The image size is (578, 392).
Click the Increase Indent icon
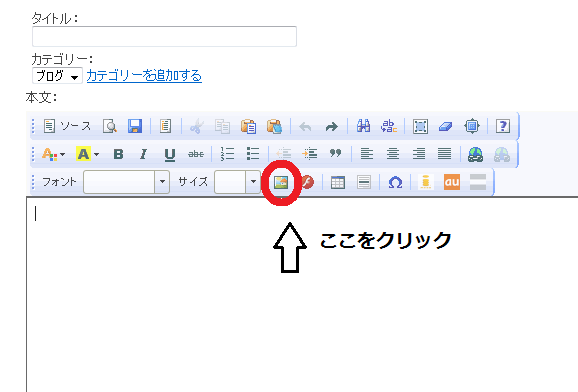coord(310,153)
